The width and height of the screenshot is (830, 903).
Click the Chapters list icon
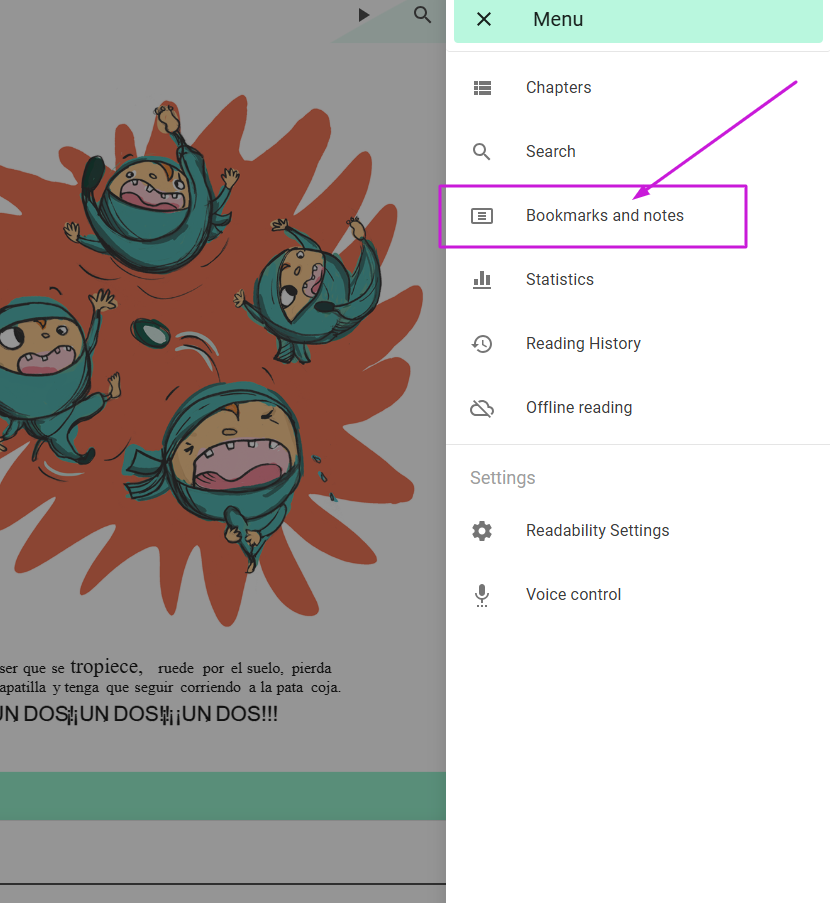tap(482, 88)
